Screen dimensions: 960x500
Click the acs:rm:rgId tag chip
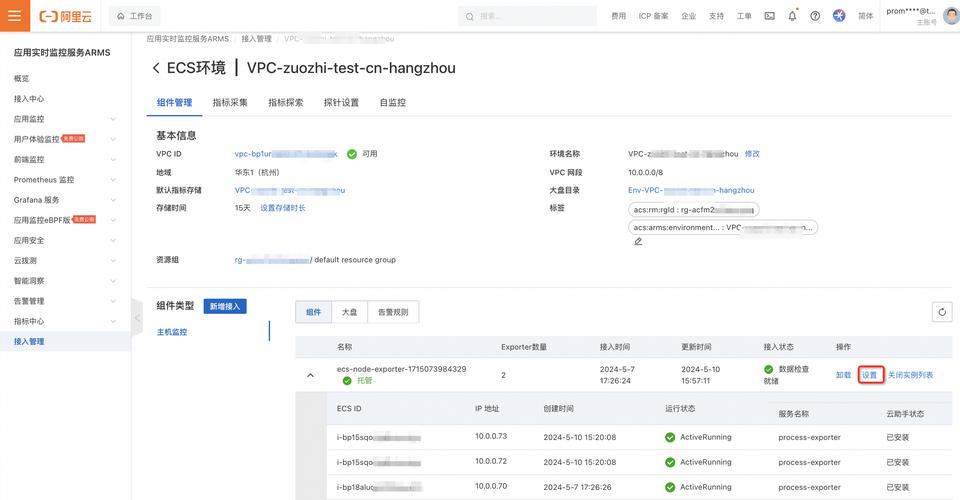point(694,210)
